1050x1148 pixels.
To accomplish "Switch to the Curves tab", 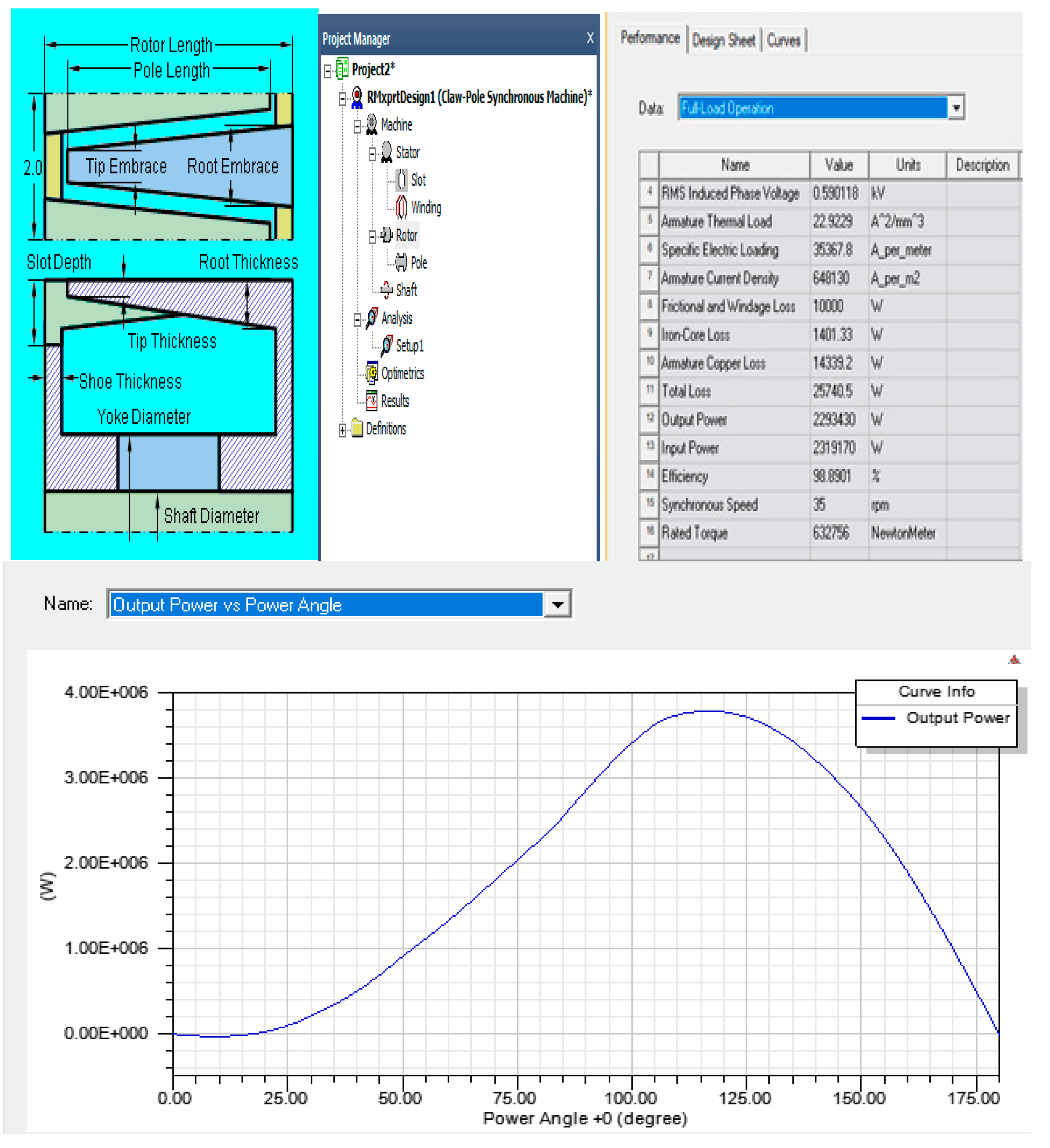I will 784,40.
